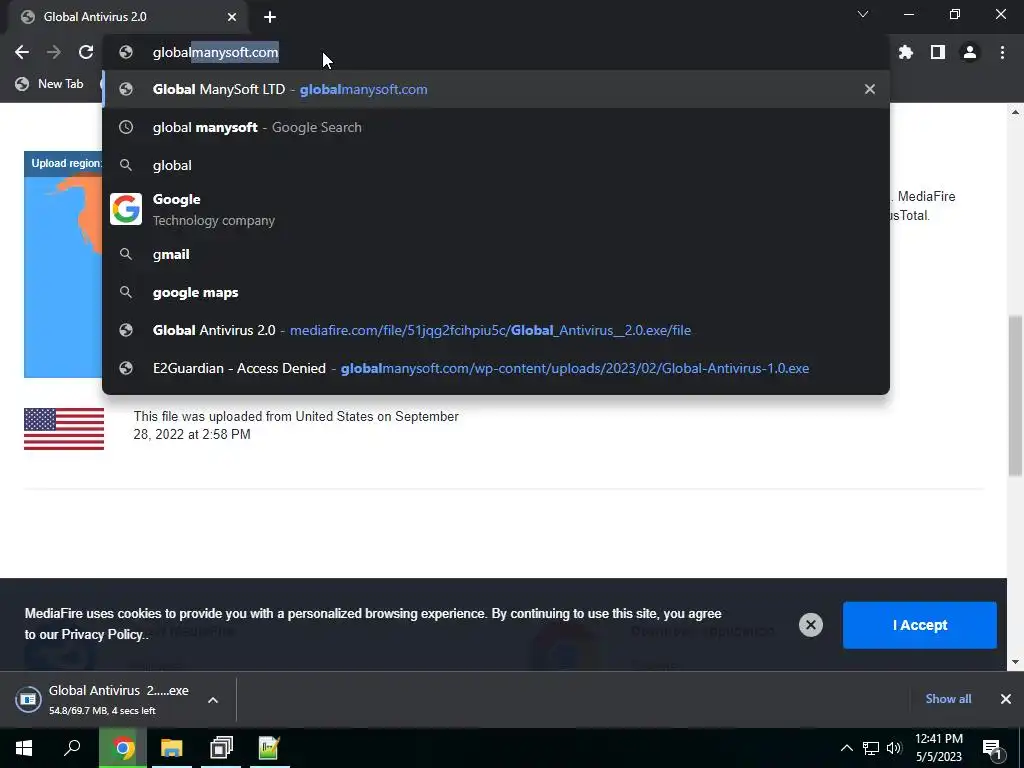Image resolution: width=1024 pixels, height=768 pixels.
Task: Open Chrome's three-dot menu
Action: point(1002,52)
